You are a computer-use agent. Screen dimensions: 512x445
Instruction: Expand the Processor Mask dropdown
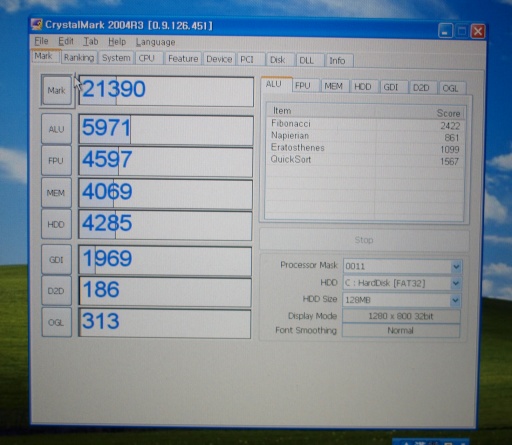coord(456,267)
